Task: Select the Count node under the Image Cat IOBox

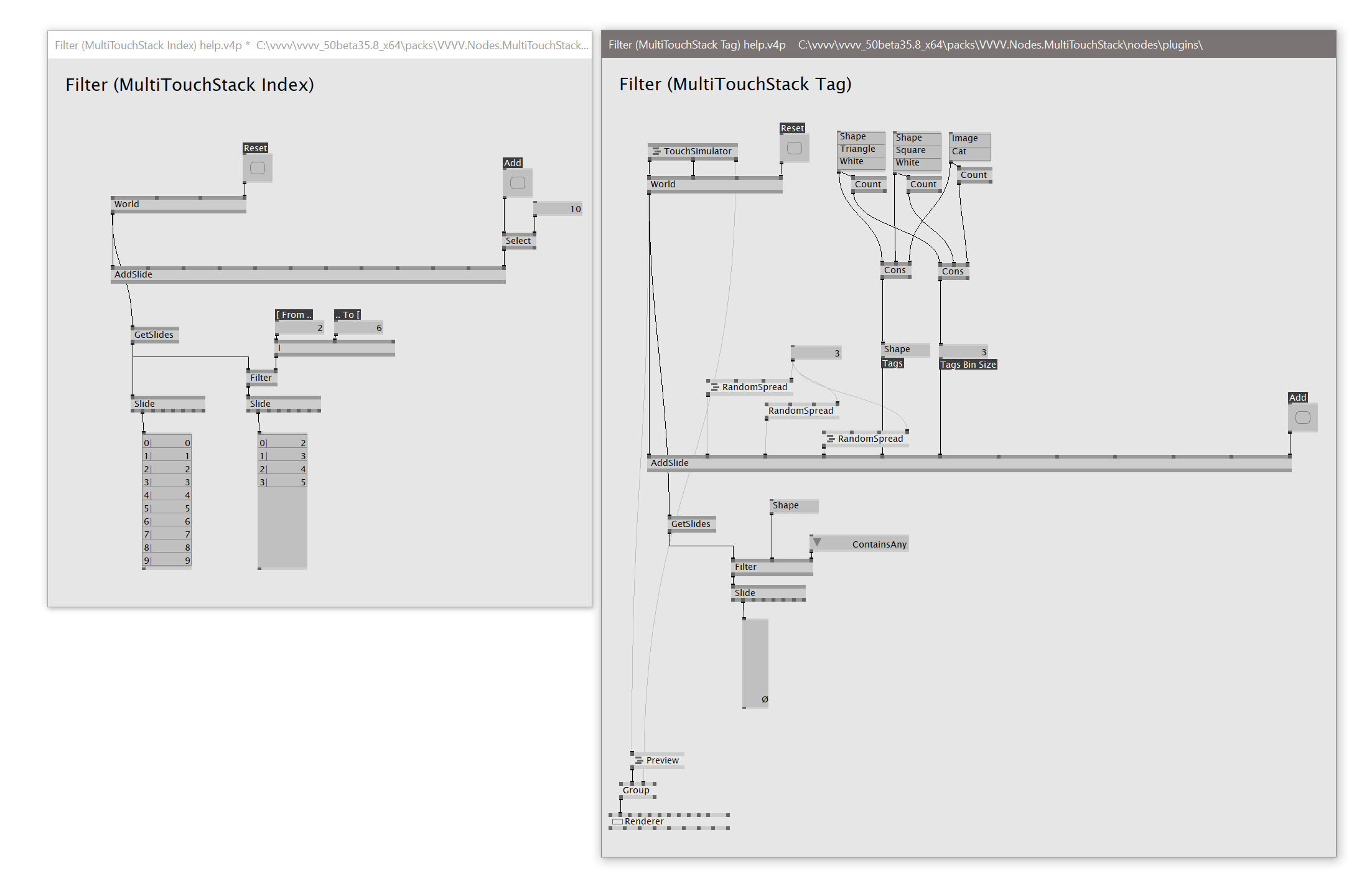Action: (x=974, y=175)
